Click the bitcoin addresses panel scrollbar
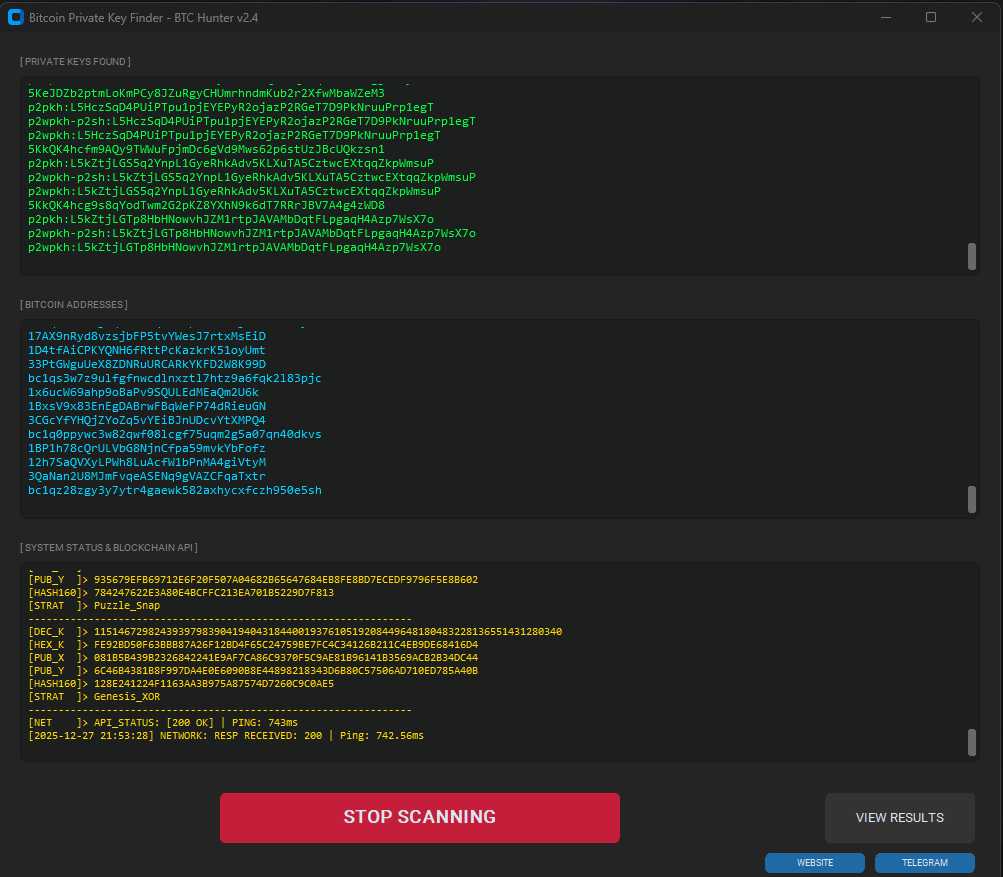Screen dimensions: 1003x877 (x=970, y=500)
